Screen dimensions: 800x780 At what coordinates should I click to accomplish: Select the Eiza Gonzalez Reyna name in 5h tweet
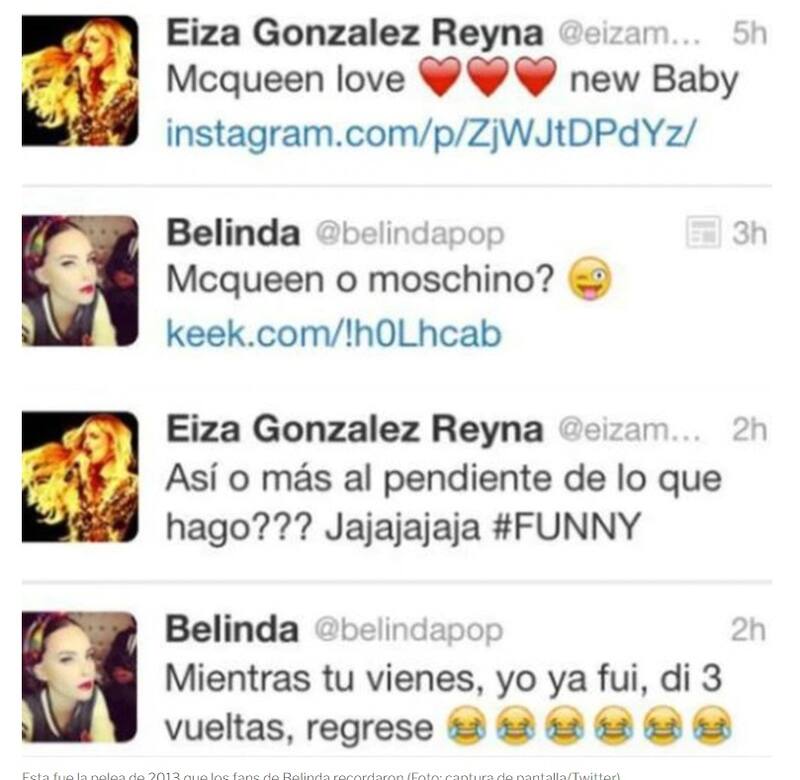(355, 33)
